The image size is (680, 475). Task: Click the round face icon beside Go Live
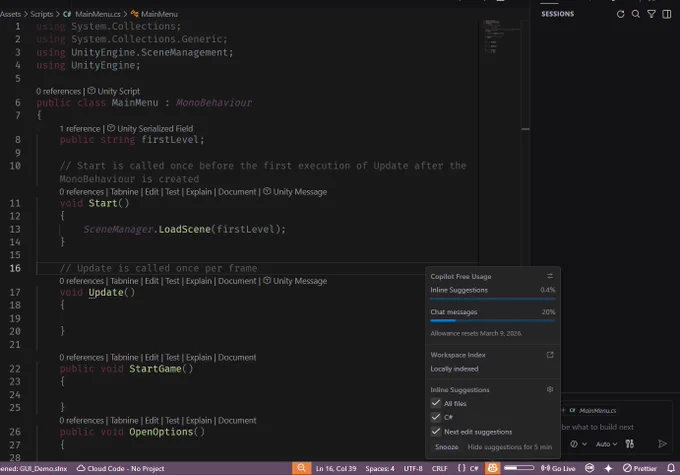(589, 468)
